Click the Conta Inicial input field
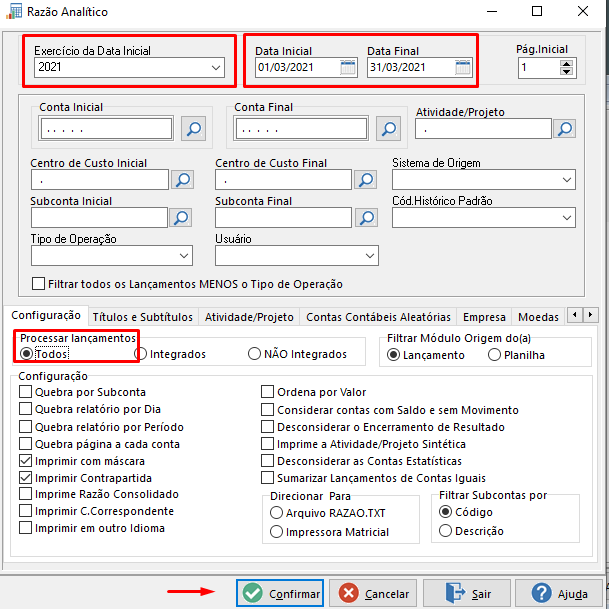This screenshot has height=609, width=609. pos(106,129)
